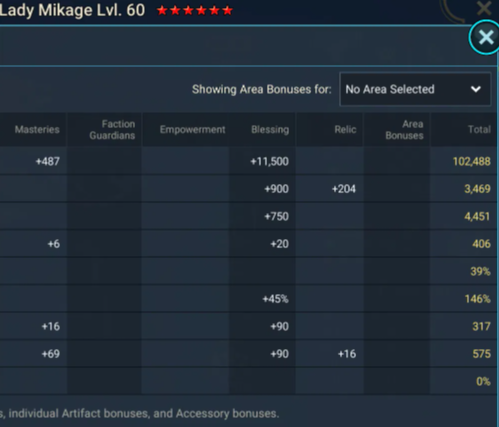Image resolution: width=499 pixels, height=427 pixels.
Task: Click the +11,500 Blessing value
Action: click(x=269, y=162)
